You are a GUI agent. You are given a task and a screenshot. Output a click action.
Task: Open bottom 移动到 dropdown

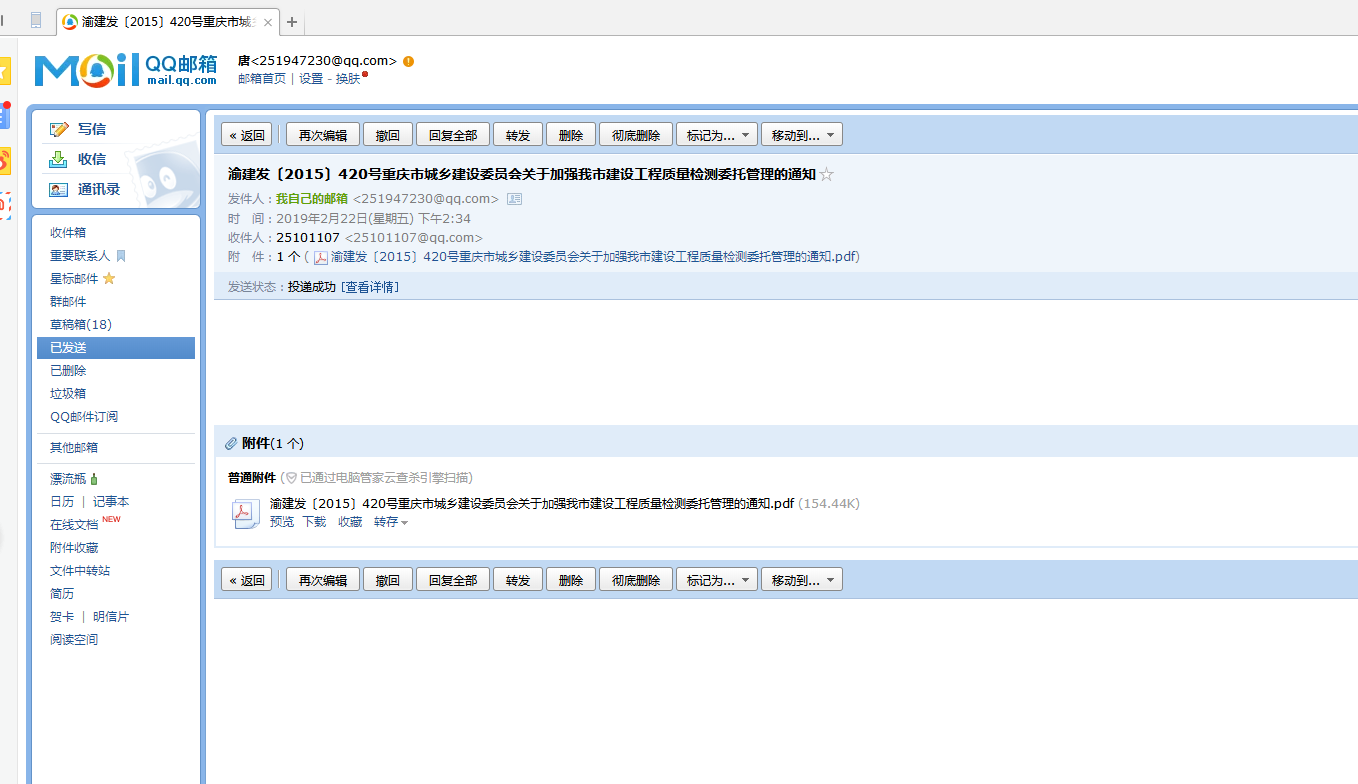[802, 580]
